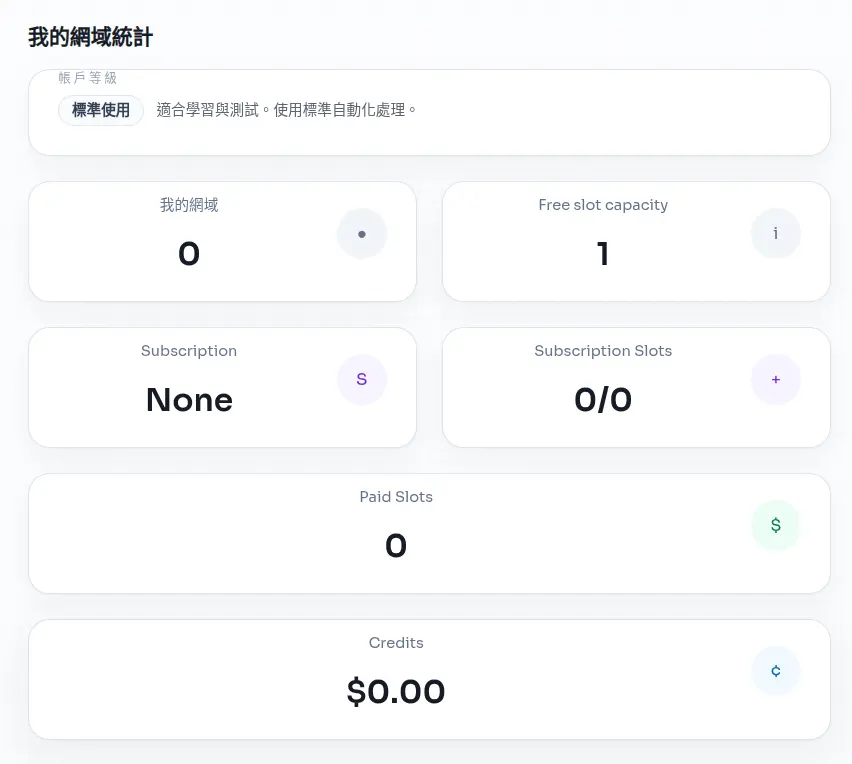This screenshot has height=764, width=852.
Task: Click the 適合學習與測試 description text
Action: coord(286,110)
